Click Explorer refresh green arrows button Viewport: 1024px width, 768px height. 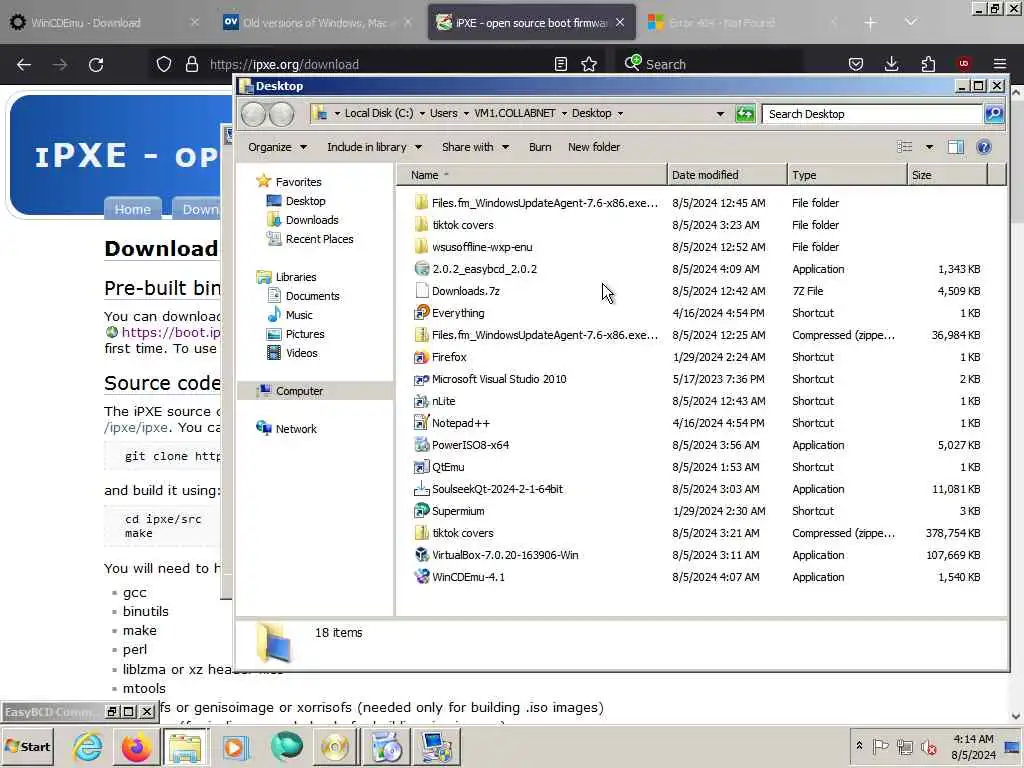point(745,114)
